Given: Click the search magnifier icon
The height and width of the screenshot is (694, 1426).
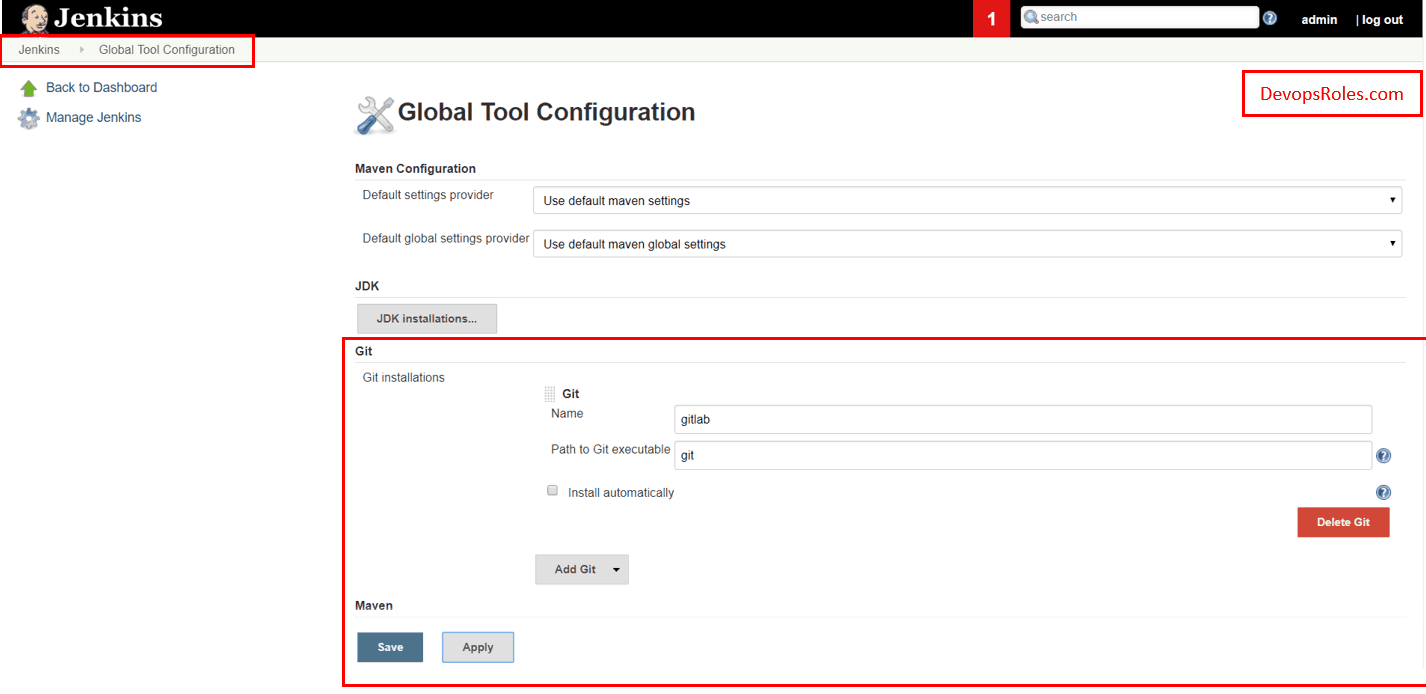Looking at the screenshot, I should 1030,16.
